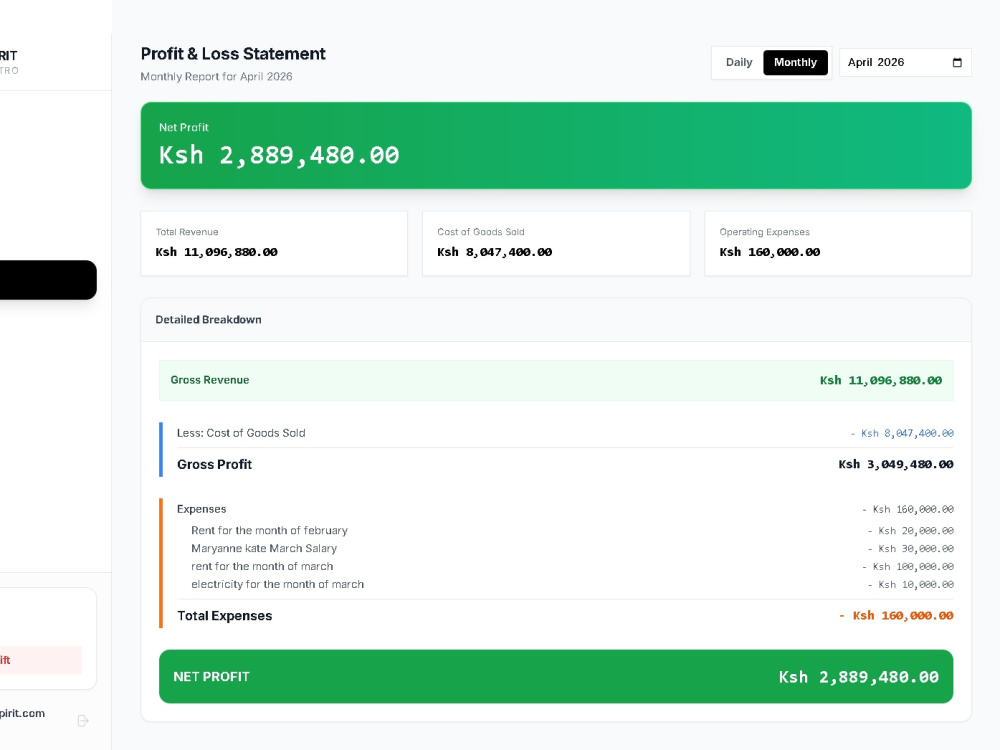
Task: Click the Ksh 100,000.00 rent amount
Action: [x=908, y=566]
